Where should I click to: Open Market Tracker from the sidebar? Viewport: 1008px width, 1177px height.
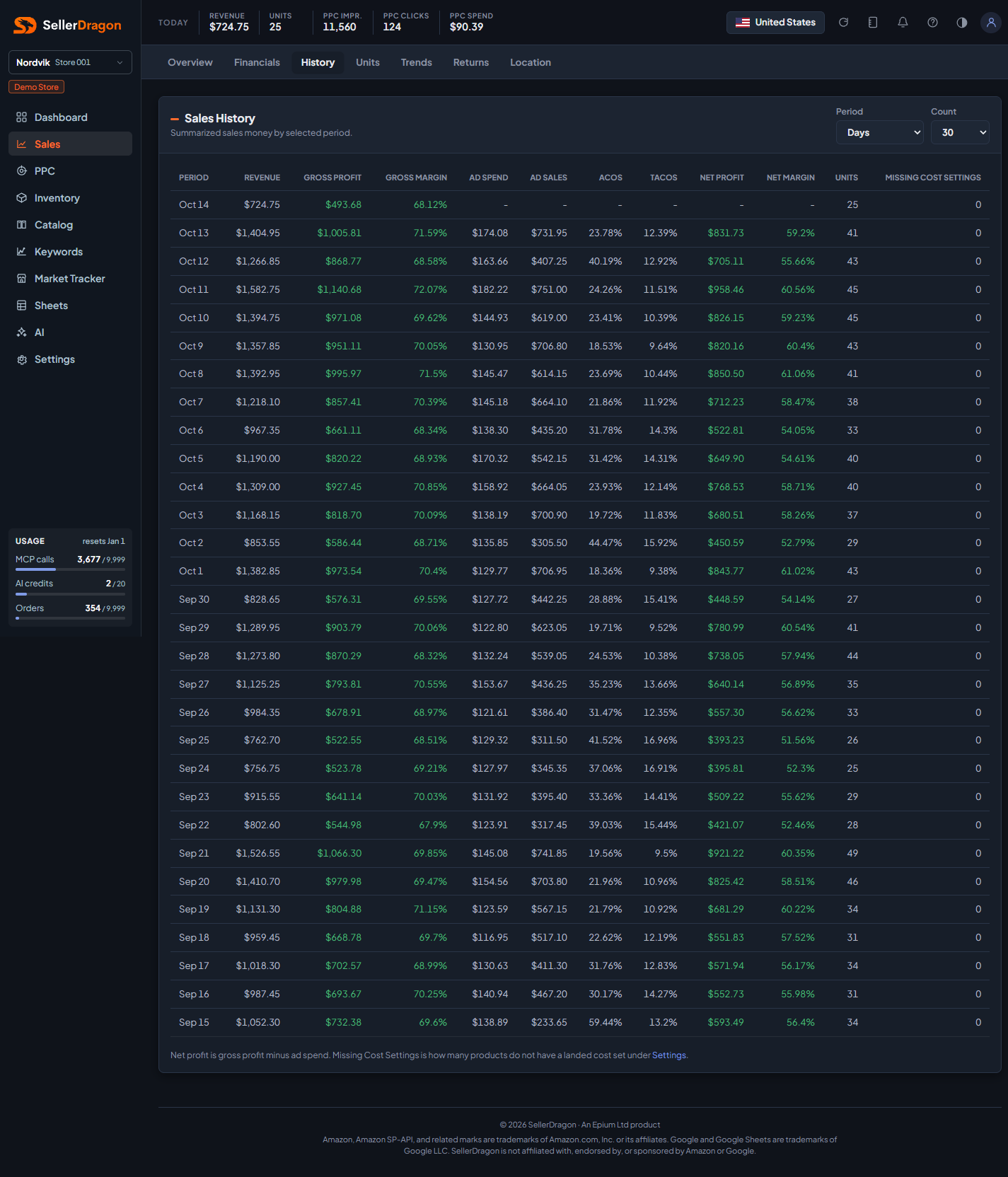[x=70, y=279]
